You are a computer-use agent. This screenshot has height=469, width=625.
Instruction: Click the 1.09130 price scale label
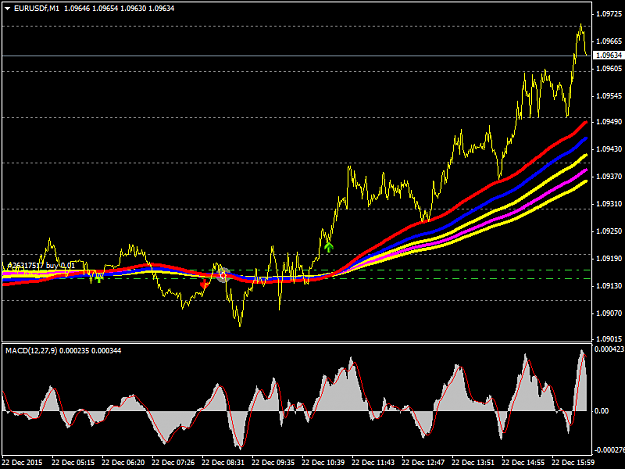click(x=609, y=286)
